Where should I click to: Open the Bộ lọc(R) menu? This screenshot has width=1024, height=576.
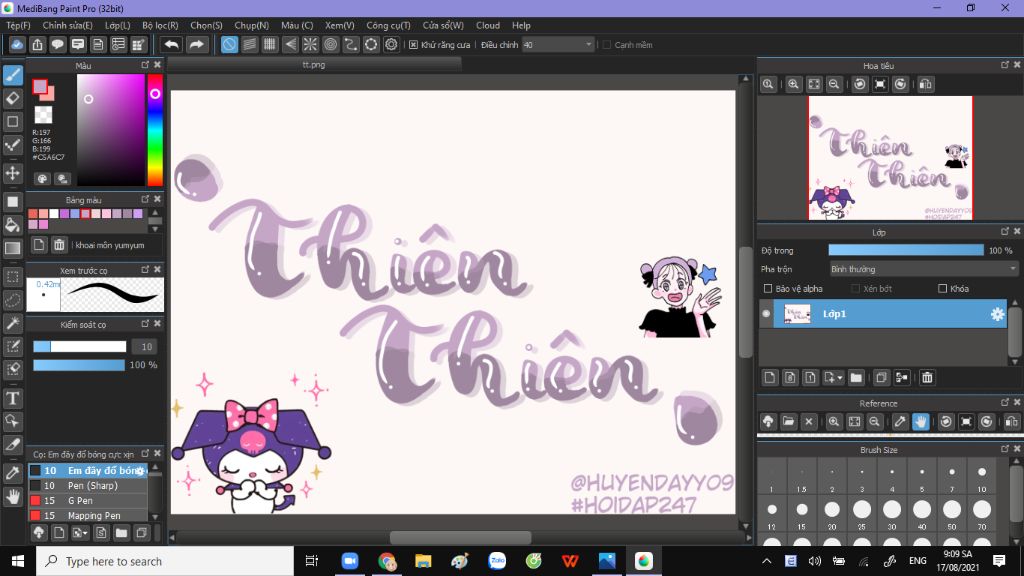pos(160,25)
